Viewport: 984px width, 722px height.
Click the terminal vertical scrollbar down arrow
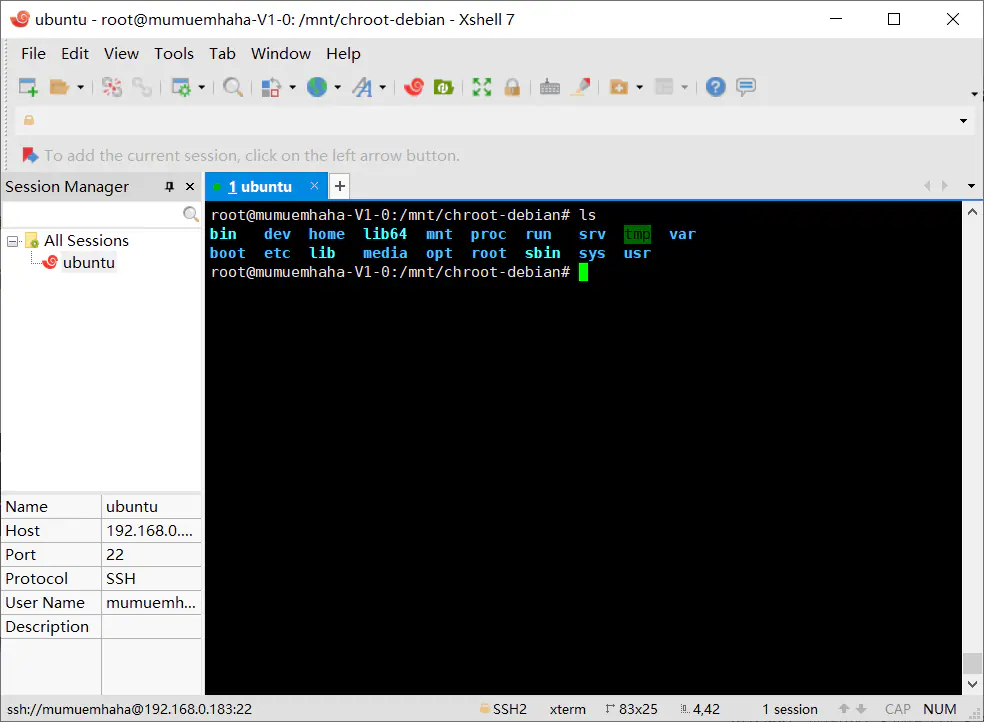pyautogui.click(x=972, y=684)
